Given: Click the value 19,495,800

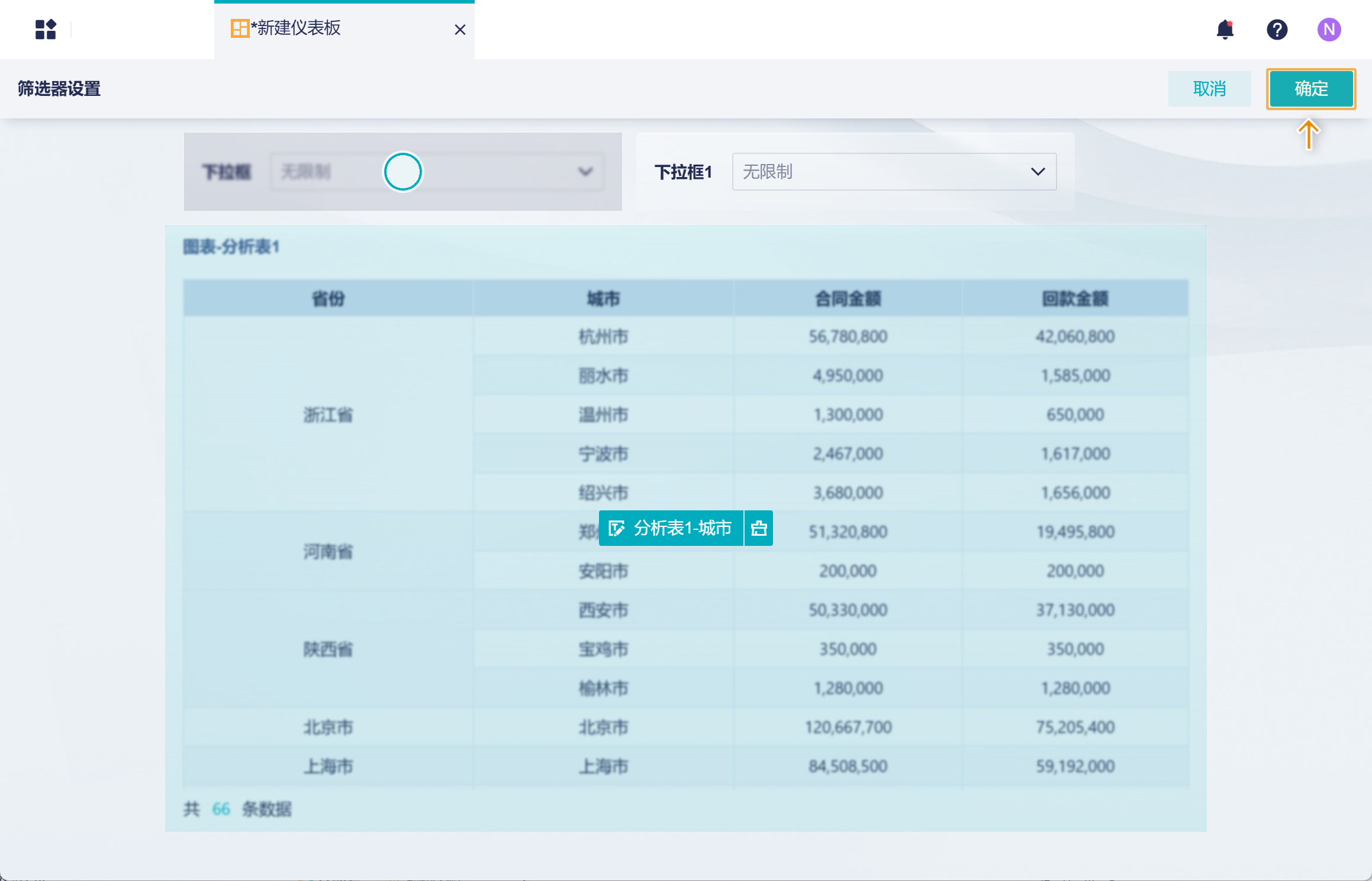Looking at the screenshot, I should pos(1075,532).
